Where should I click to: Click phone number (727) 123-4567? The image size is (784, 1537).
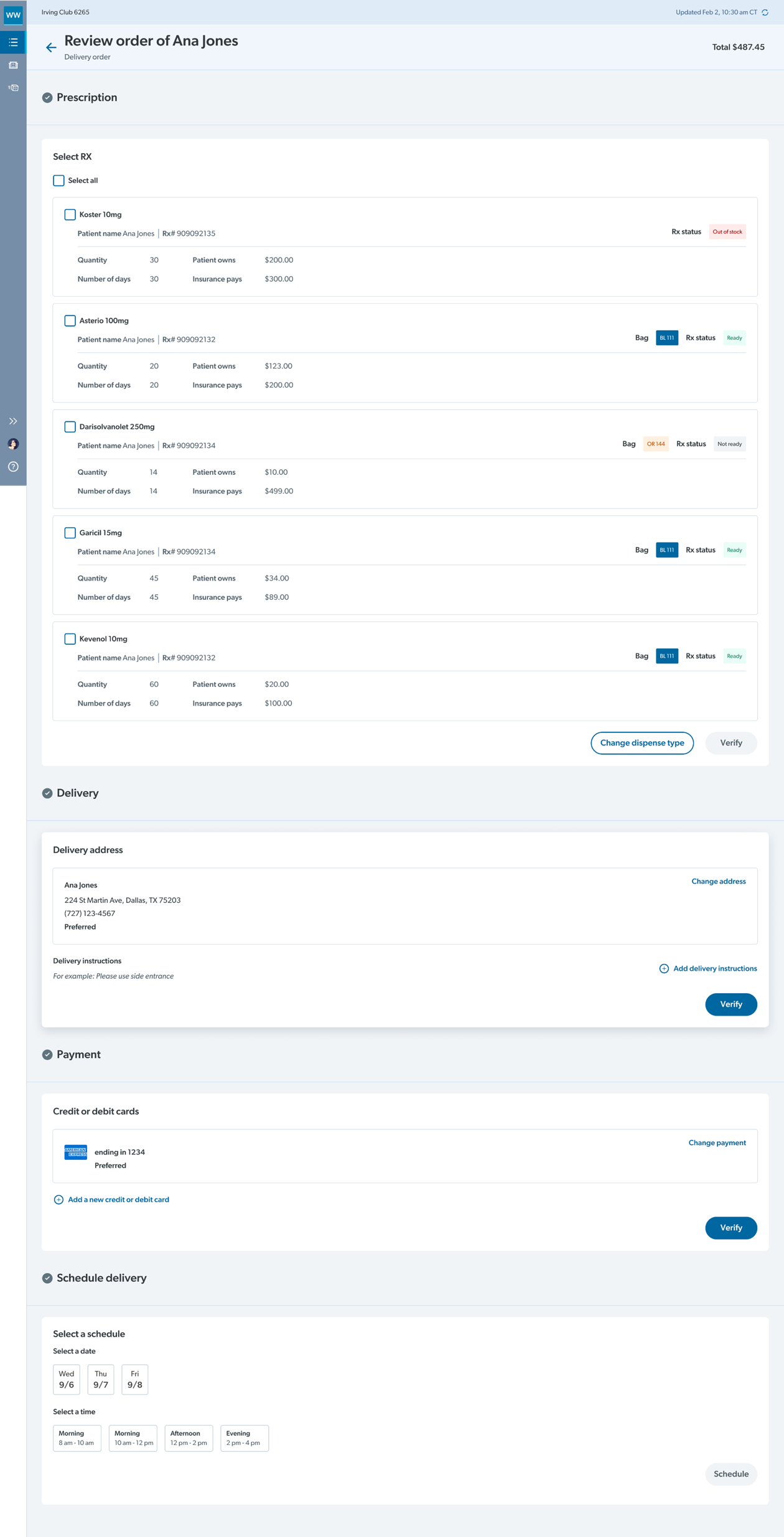[x=90, y=913]
